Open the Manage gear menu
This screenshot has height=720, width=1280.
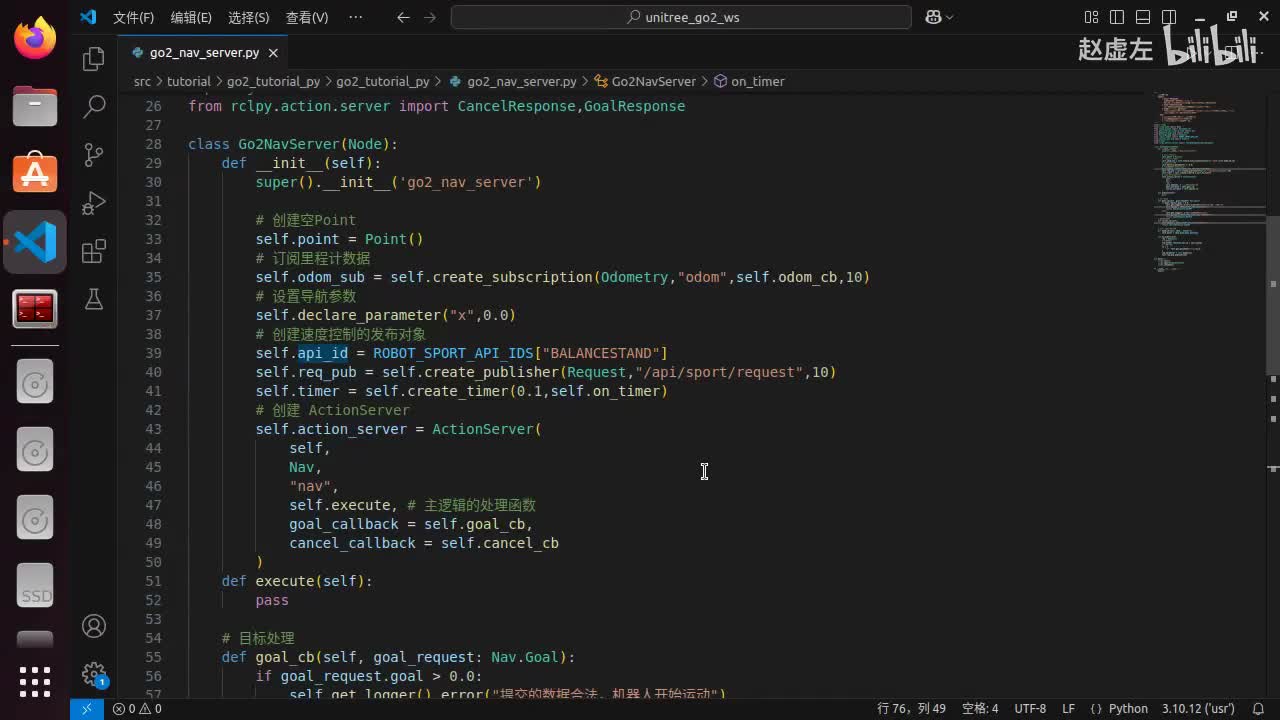coord(94,673)
